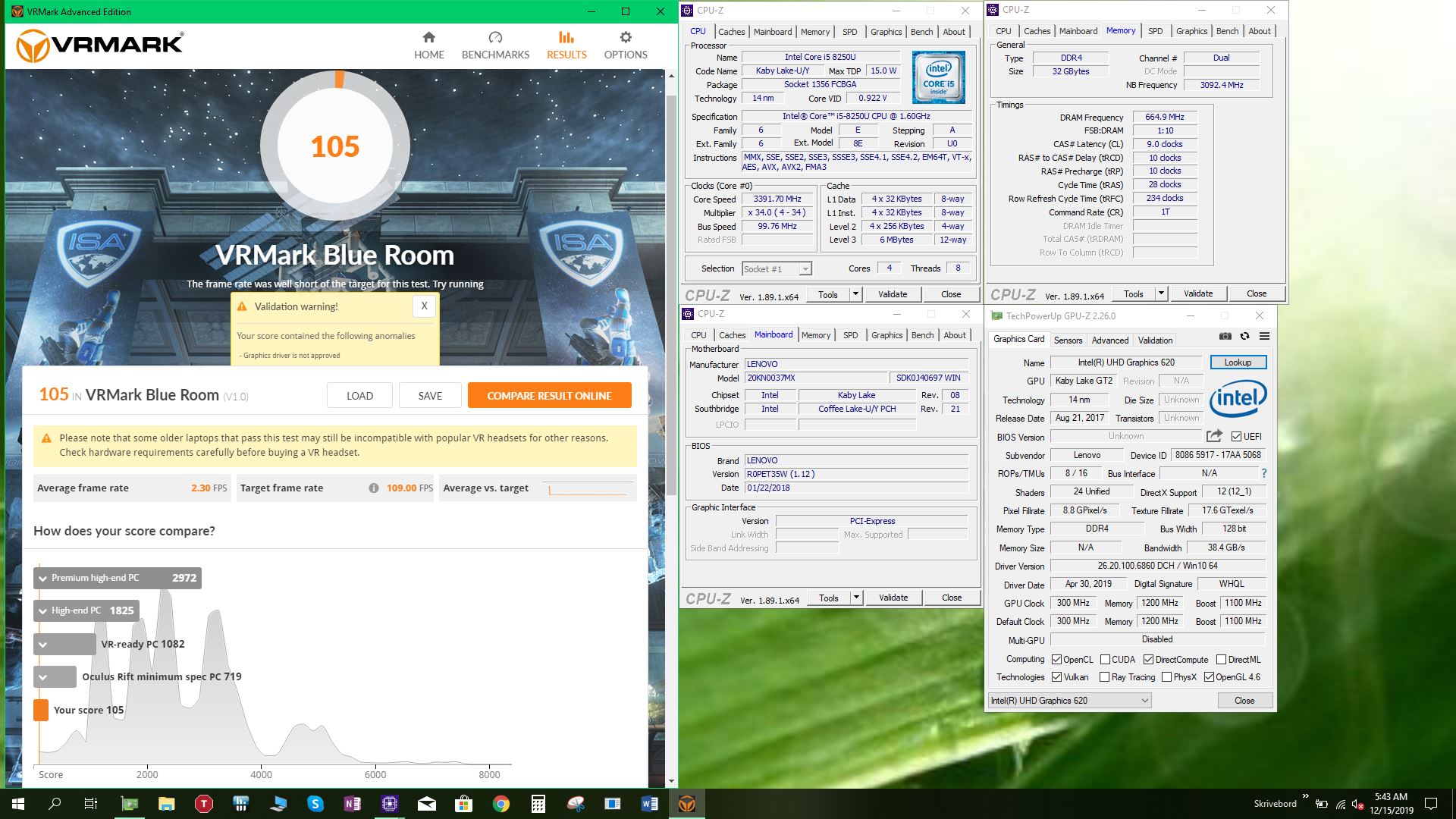Viewport: 1456px width, 819px height.
Task: Open Caches tab in the Mainboard CPU-Z window
Action: click(732, 335)
